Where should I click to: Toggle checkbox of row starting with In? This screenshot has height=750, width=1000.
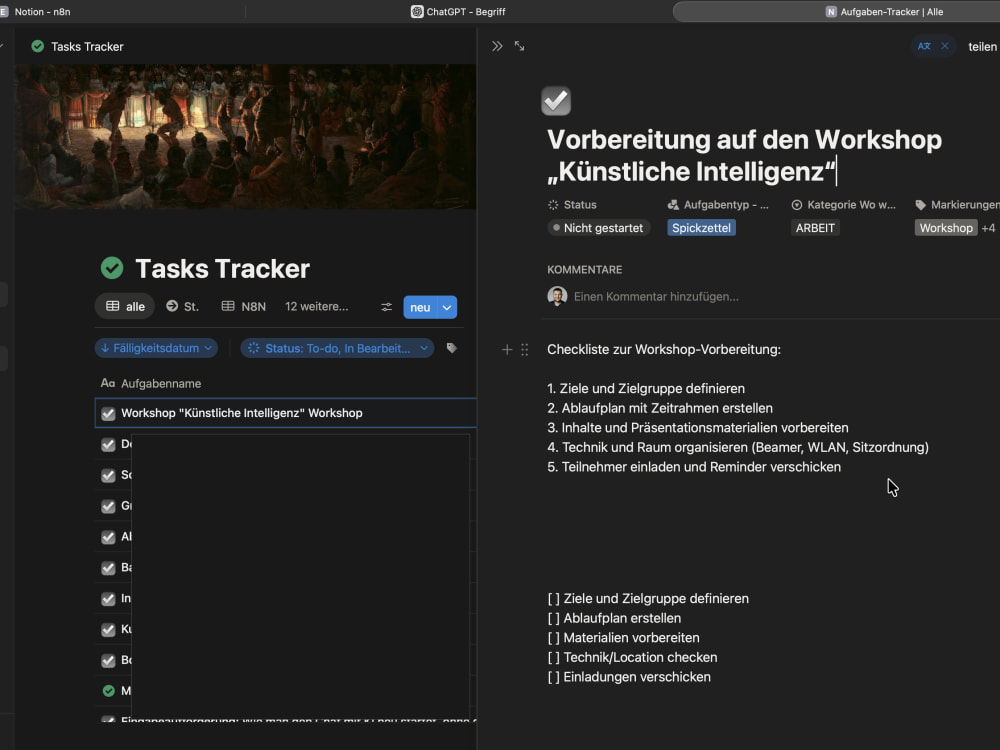tap(108, 599)
